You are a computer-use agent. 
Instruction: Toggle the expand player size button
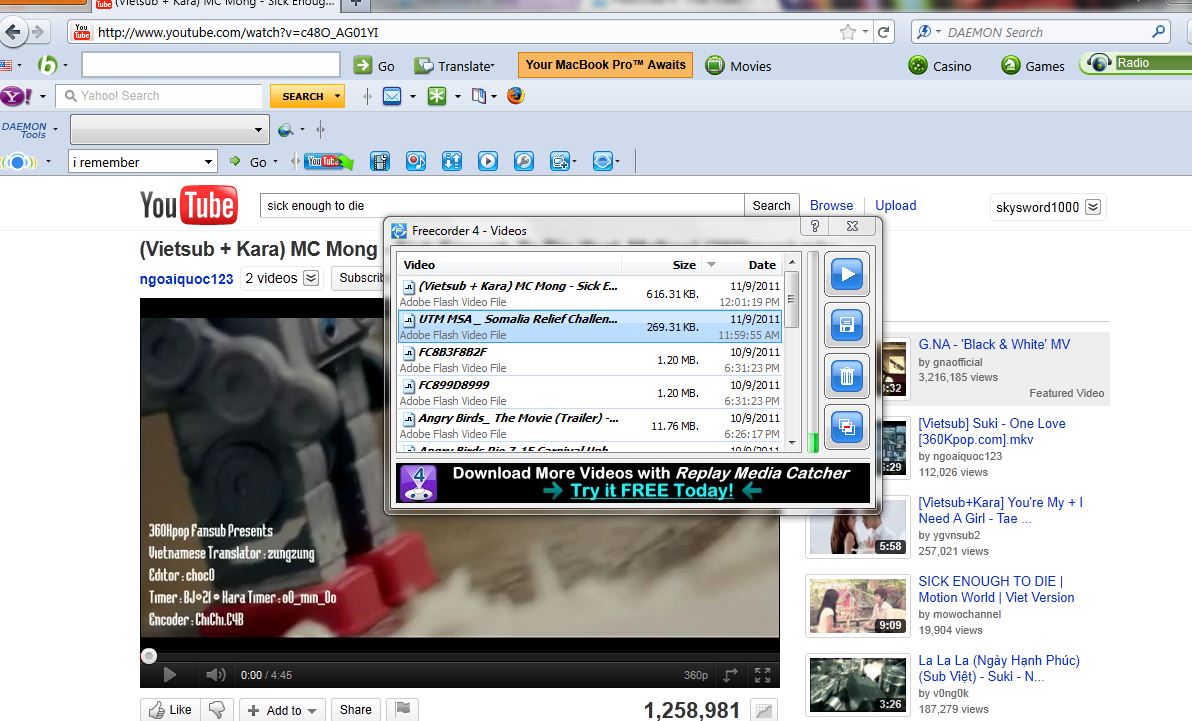tap(731, 675)
